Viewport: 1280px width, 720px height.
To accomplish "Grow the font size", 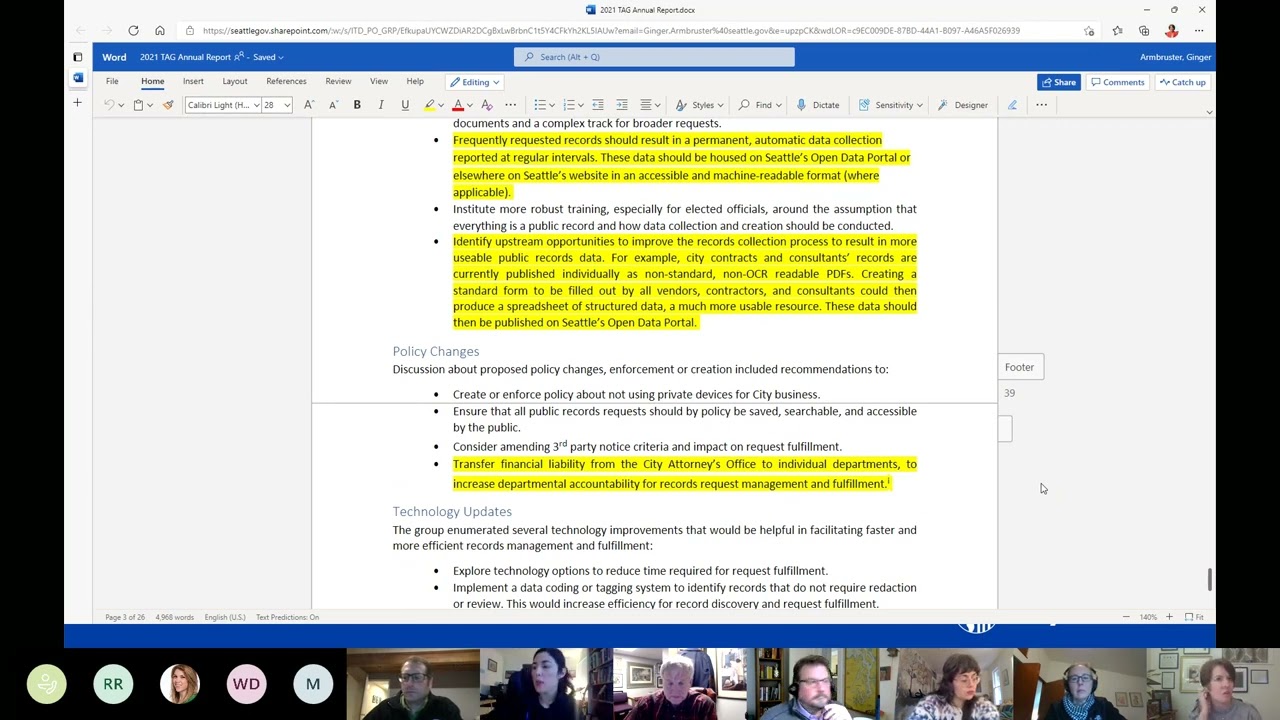I will [x=309, y=105].
